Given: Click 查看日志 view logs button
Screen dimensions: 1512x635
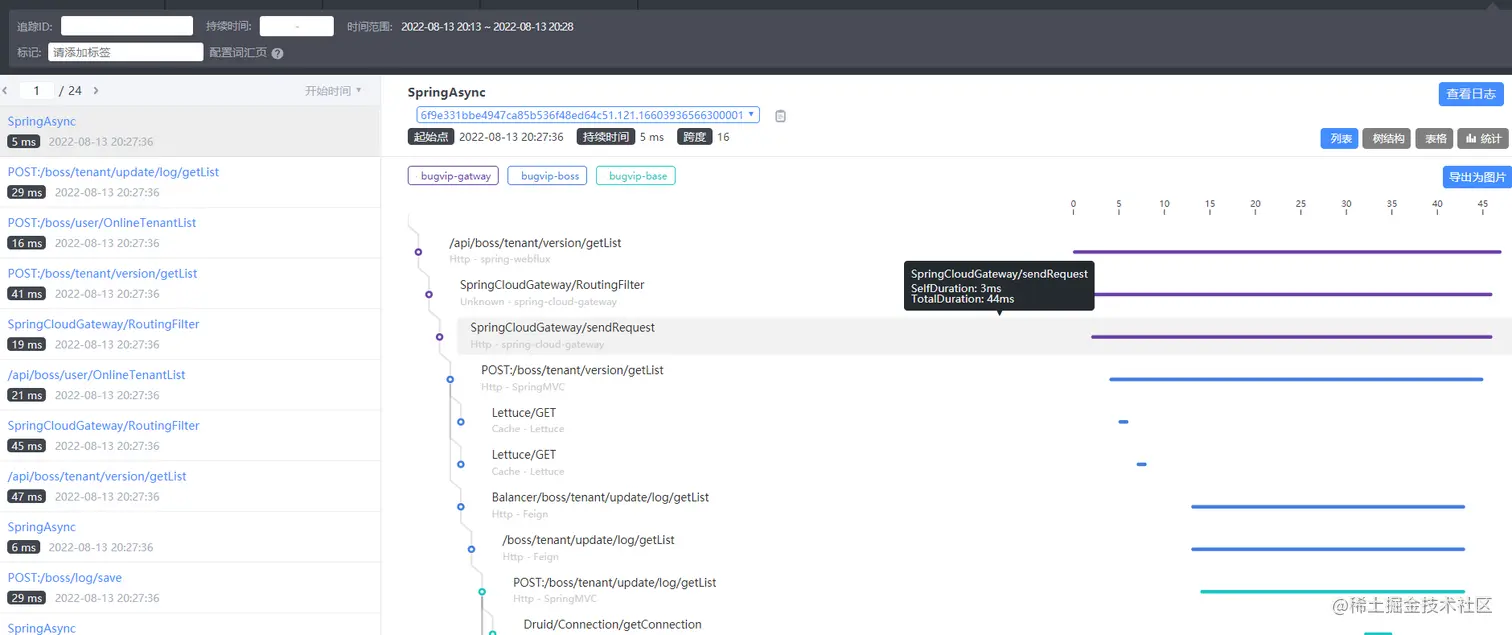Looking at the screenshot, I should [x=1471, y=94].
